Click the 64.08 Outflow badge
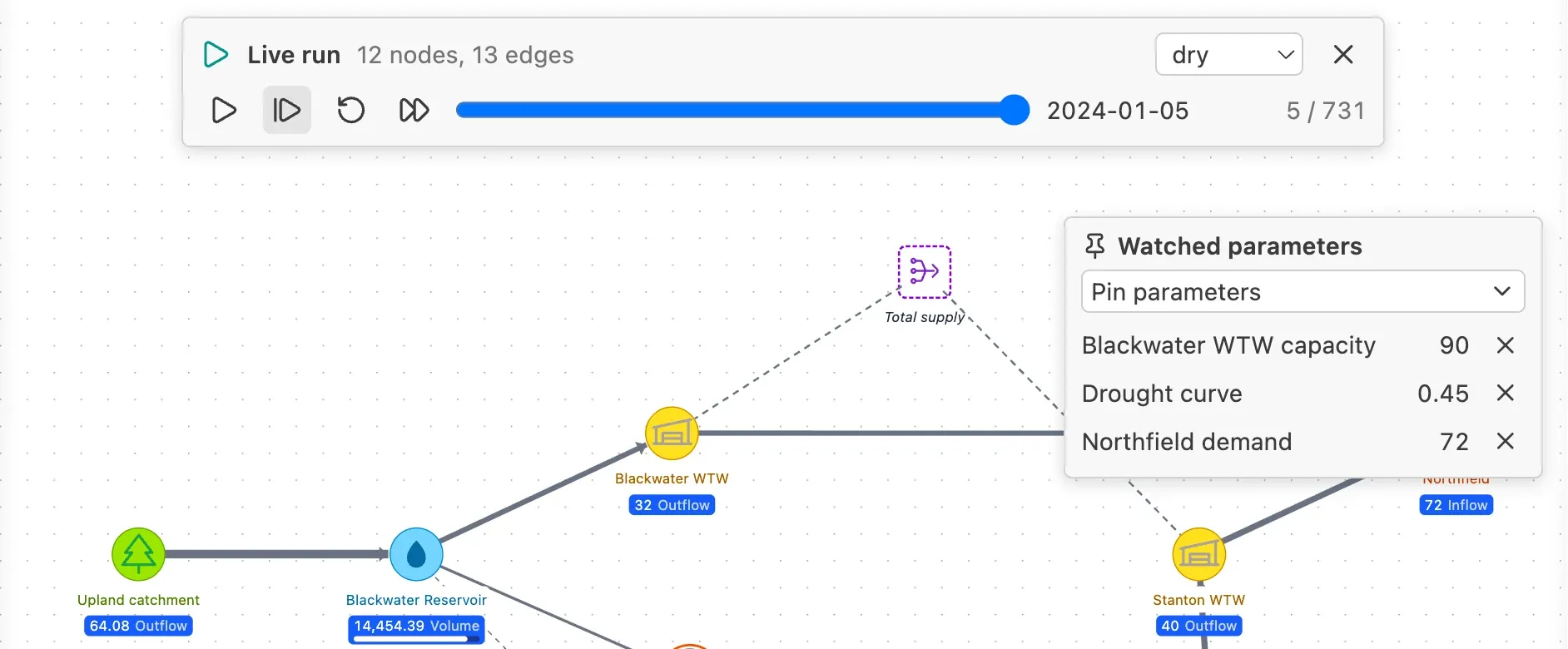This screenshot has height=649, width=1568. point(138,626)
